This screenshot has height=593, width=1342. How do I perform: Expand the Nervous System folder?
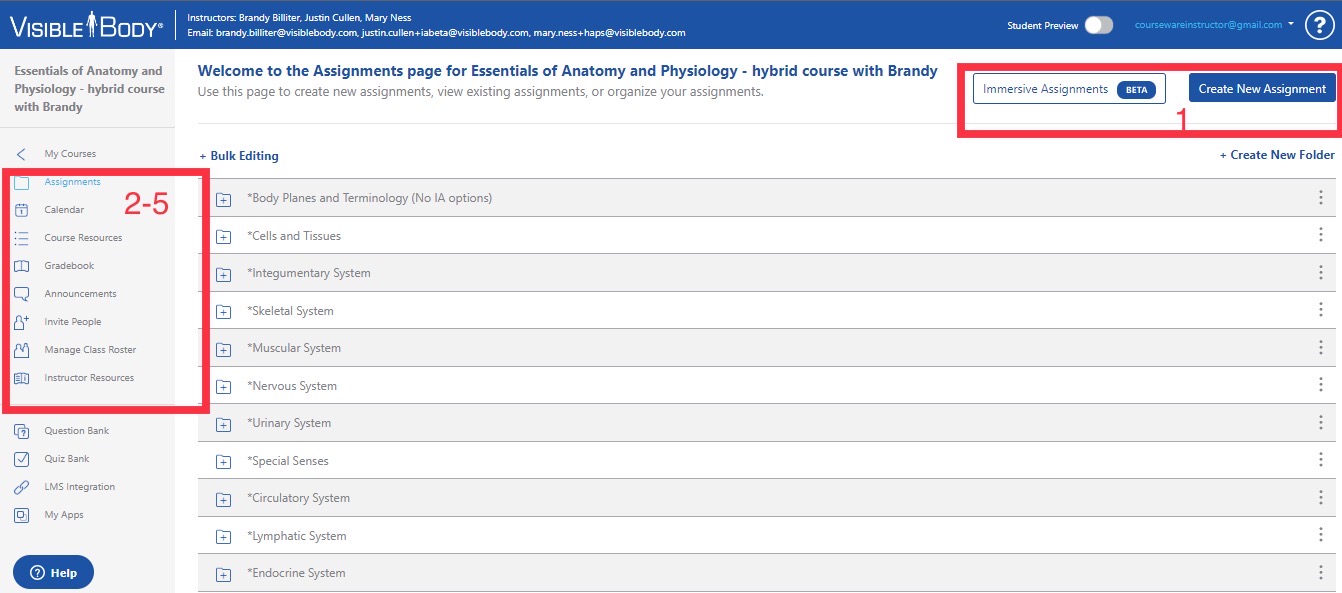[x=224, y=387]
